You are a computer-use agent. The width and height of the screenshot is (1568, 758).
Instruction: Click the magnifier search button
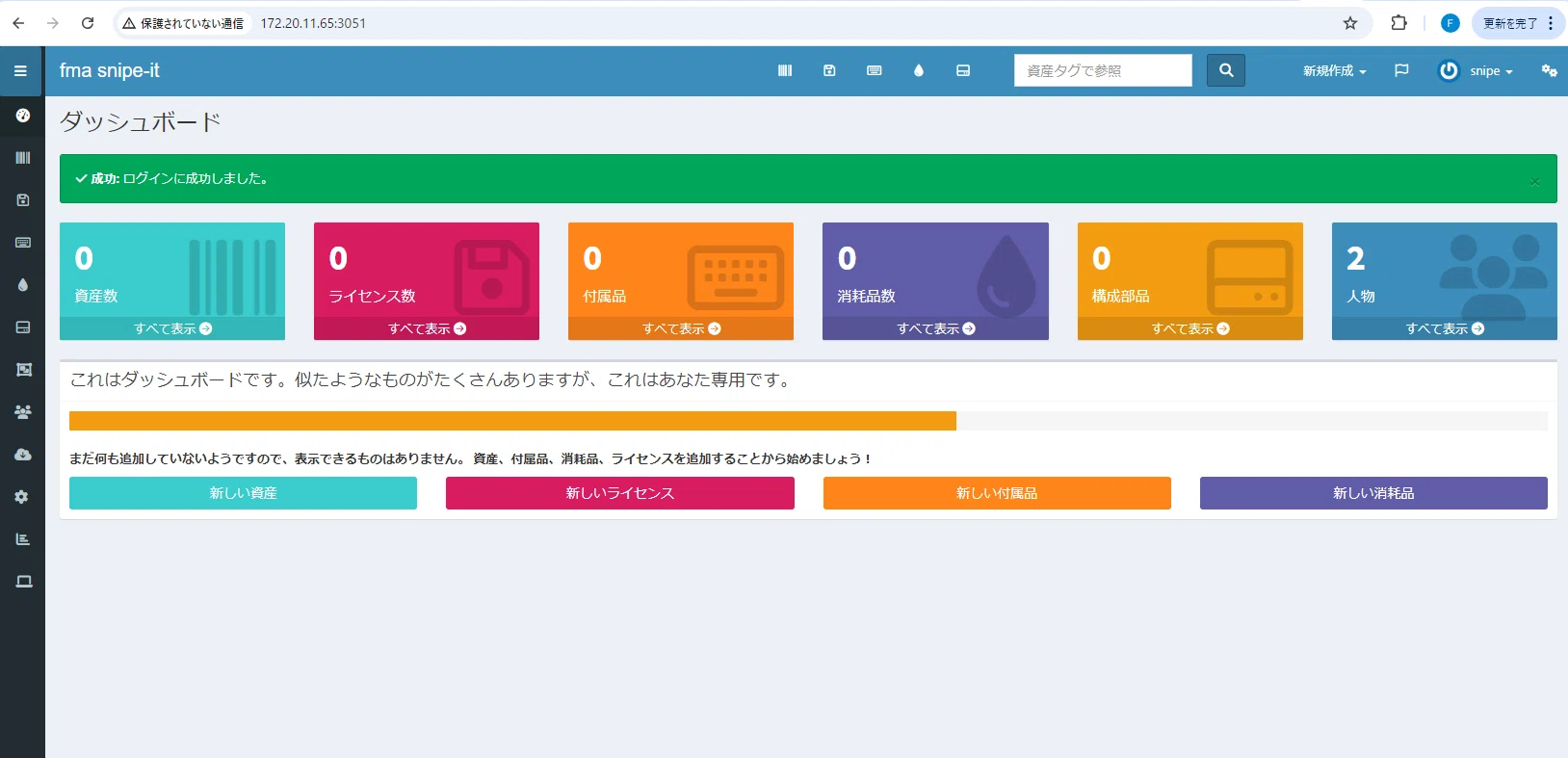point(1226,70)
